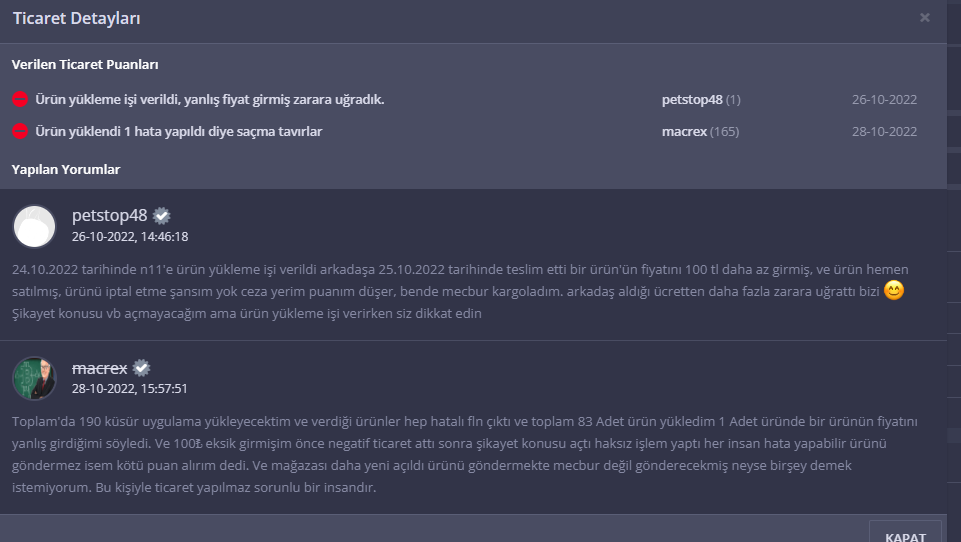Close the Ticaret Detayları dialog with X
Screen dimensions: 961x542
point(924,18)
